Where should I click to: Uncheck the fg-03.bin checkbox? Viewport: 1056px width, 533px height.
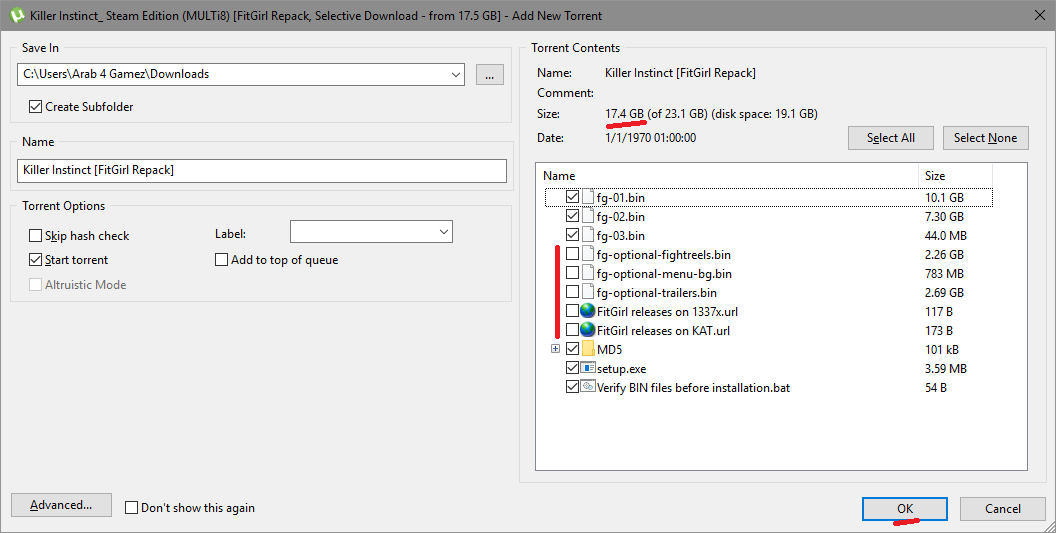[x=572, y=235]
